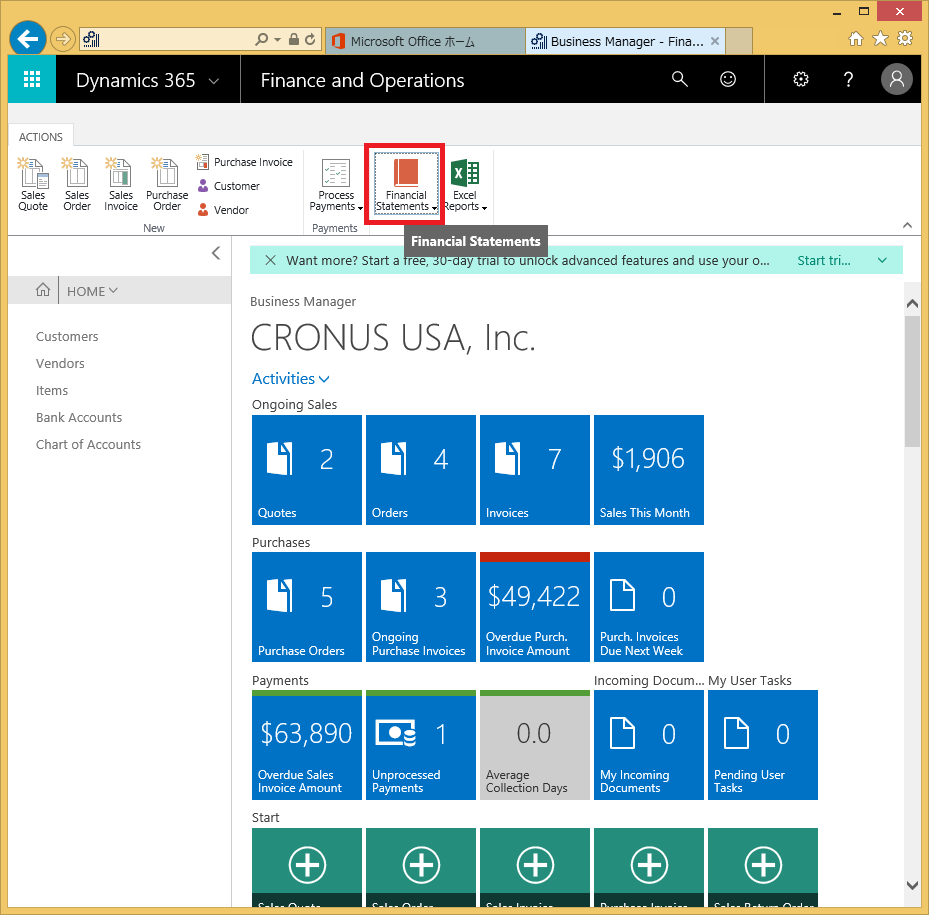Open Overdue Purch. Invoice Amount tile
The height and width of the screenshot is (915, 929).
(534, 607)
